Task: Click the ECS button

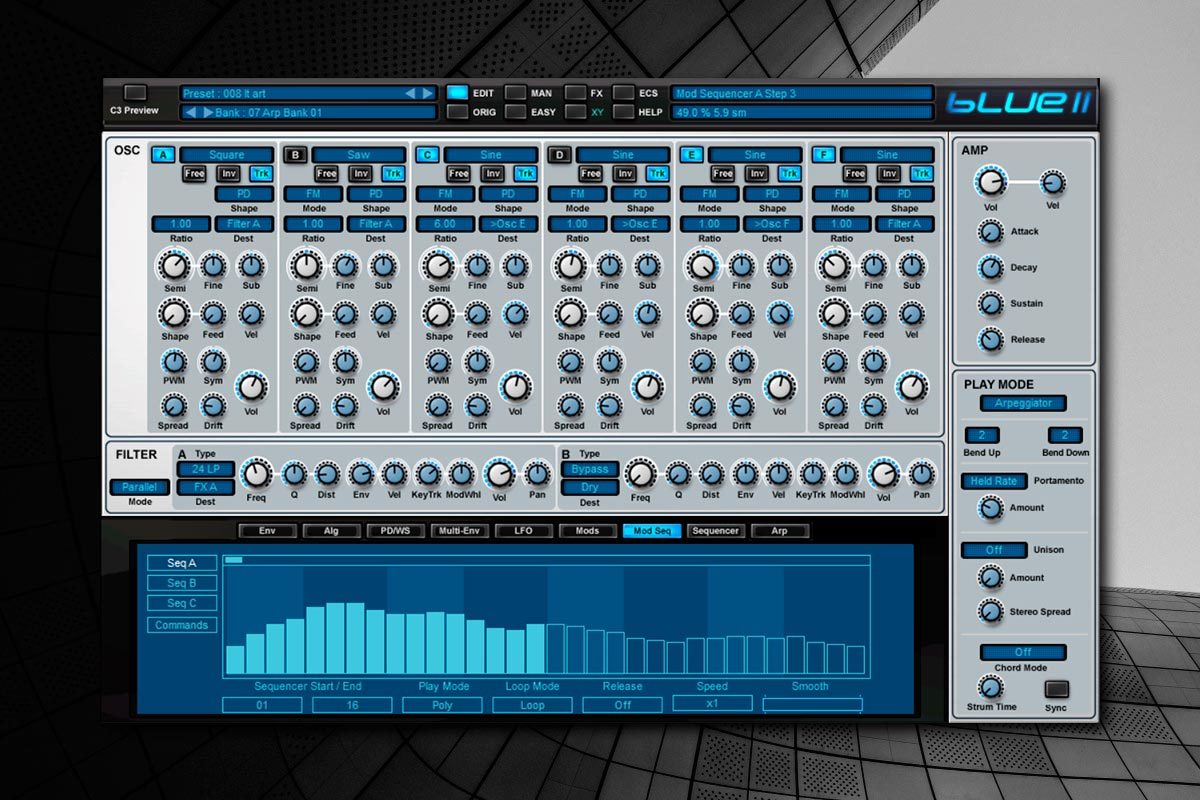Action: click(x=623, y=93)
